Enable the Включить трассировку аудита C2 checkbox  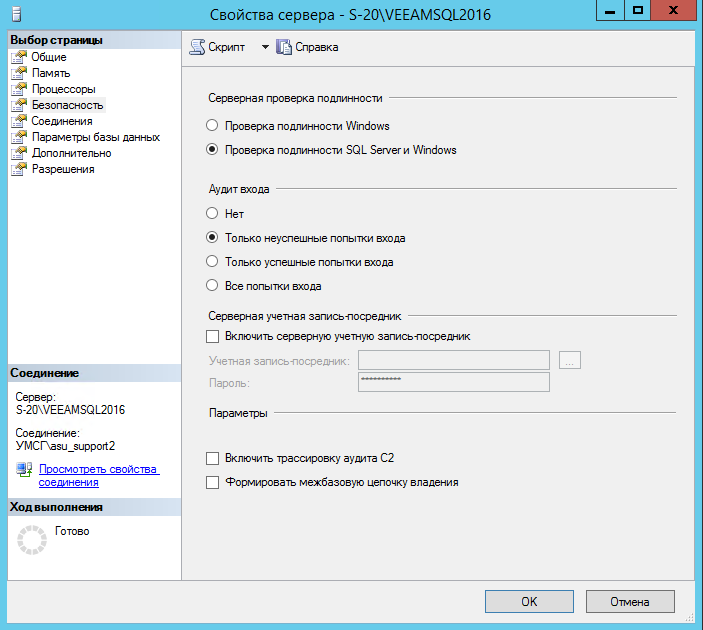[211, 458]
